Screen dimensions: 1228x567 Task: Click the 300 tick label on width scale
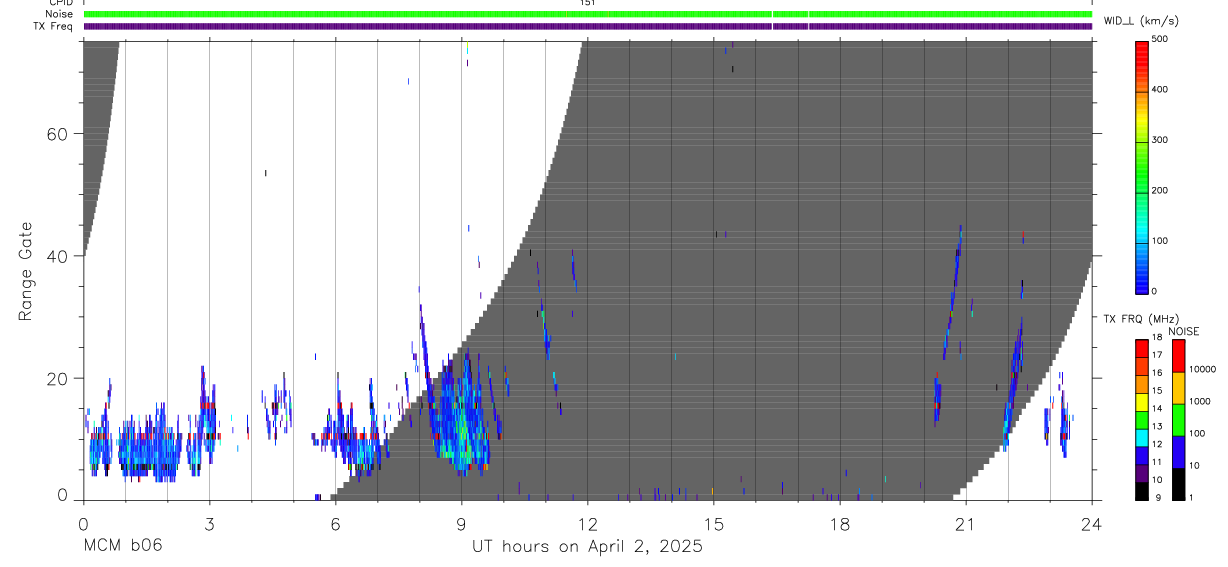(1161, 140)
